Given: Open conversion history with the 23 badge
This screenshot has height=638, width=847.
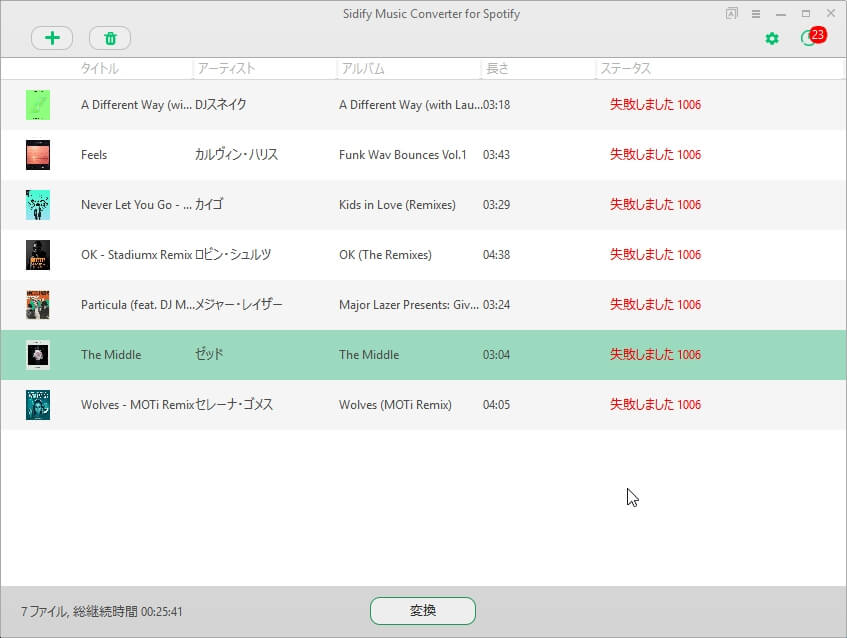Looking at the screenshot, I should (809, 38).
